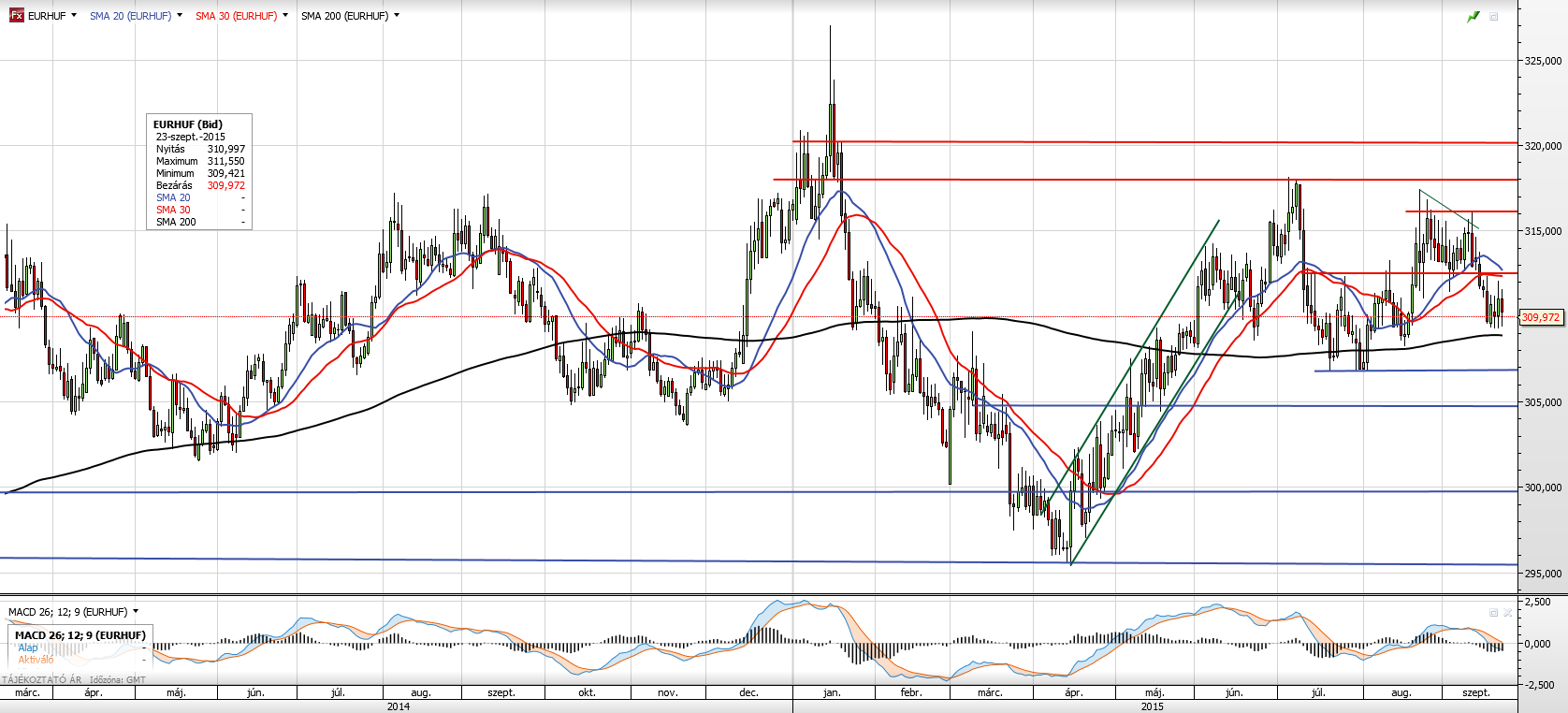Select the date 23-szept.-2015 in info box

click(191, 137)
